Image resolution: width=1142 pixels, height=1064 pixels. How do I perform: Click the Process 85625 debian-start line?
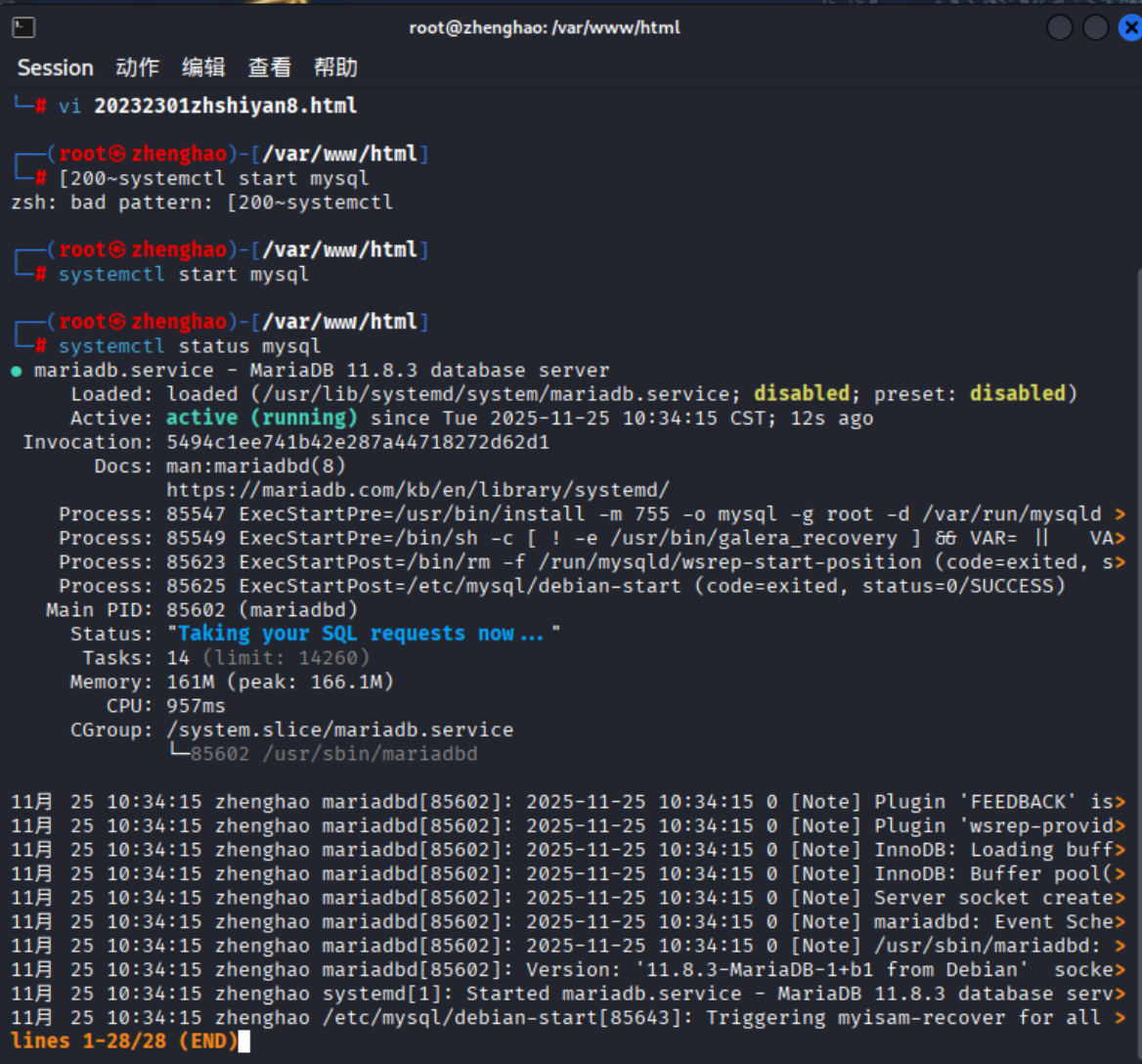click(x=562, y=586)
